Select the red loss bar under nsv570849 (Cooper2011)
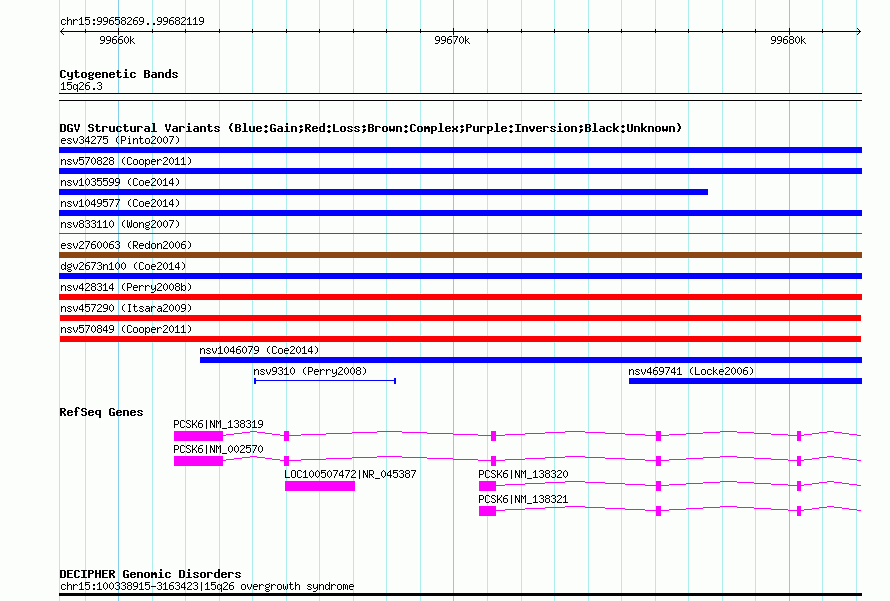This screenshot has width=890, height=601. (x=460, y=339)
